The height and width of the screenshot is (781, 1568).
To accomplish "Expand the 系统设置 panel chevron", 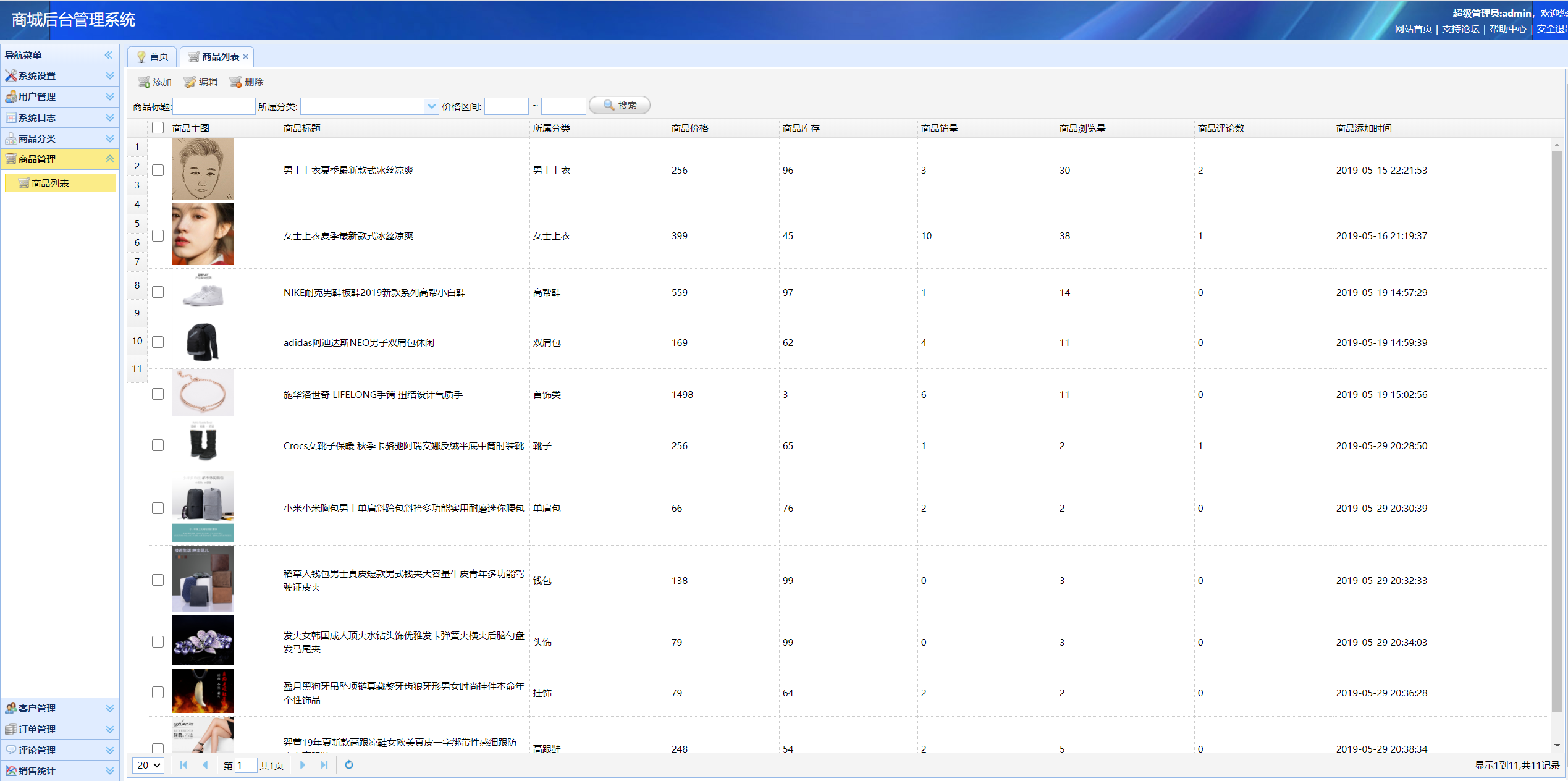I will point(110,75).
